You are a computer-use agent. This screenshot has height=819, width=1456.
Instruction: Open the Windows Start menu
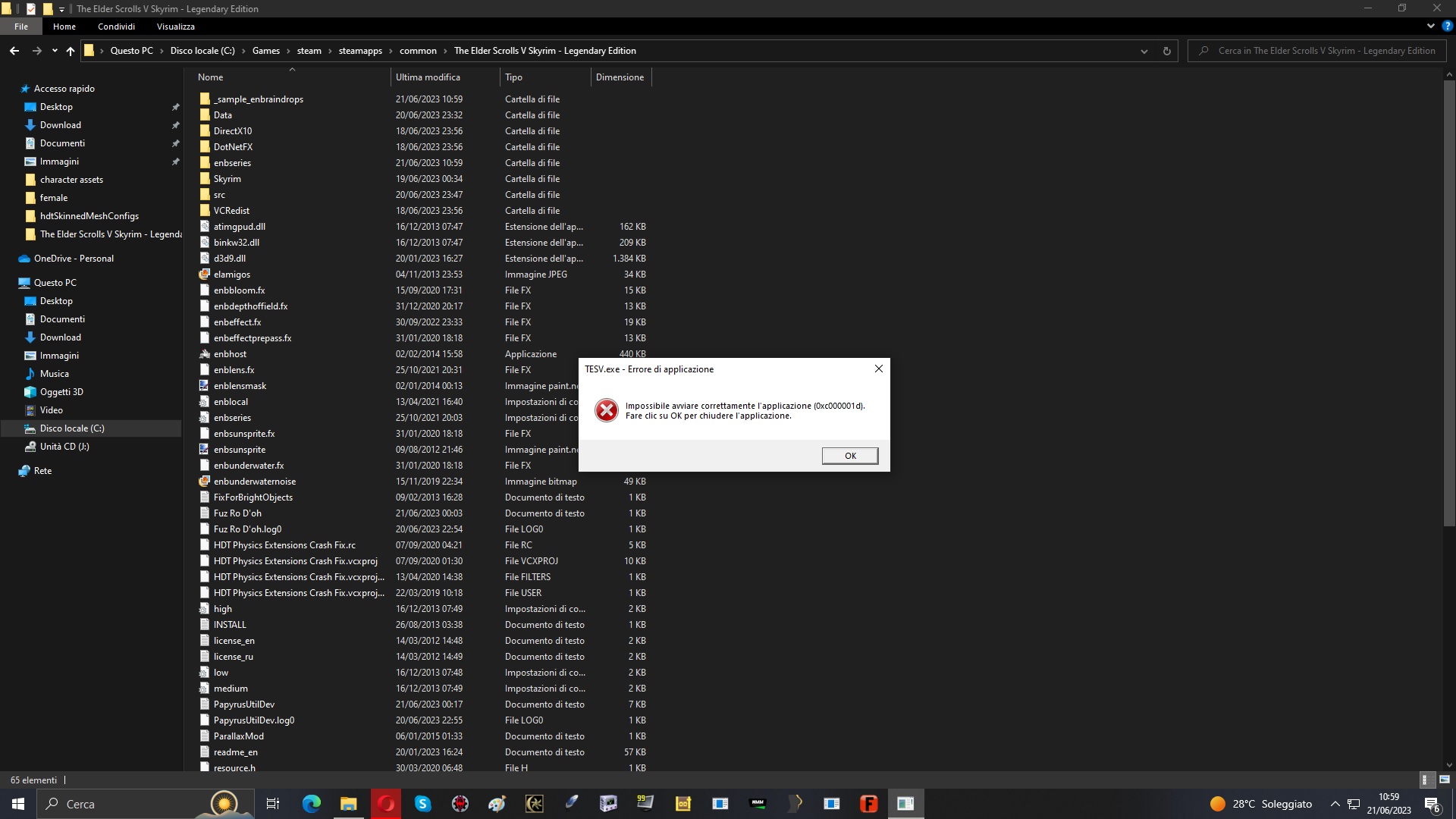(x=18, y=804)
